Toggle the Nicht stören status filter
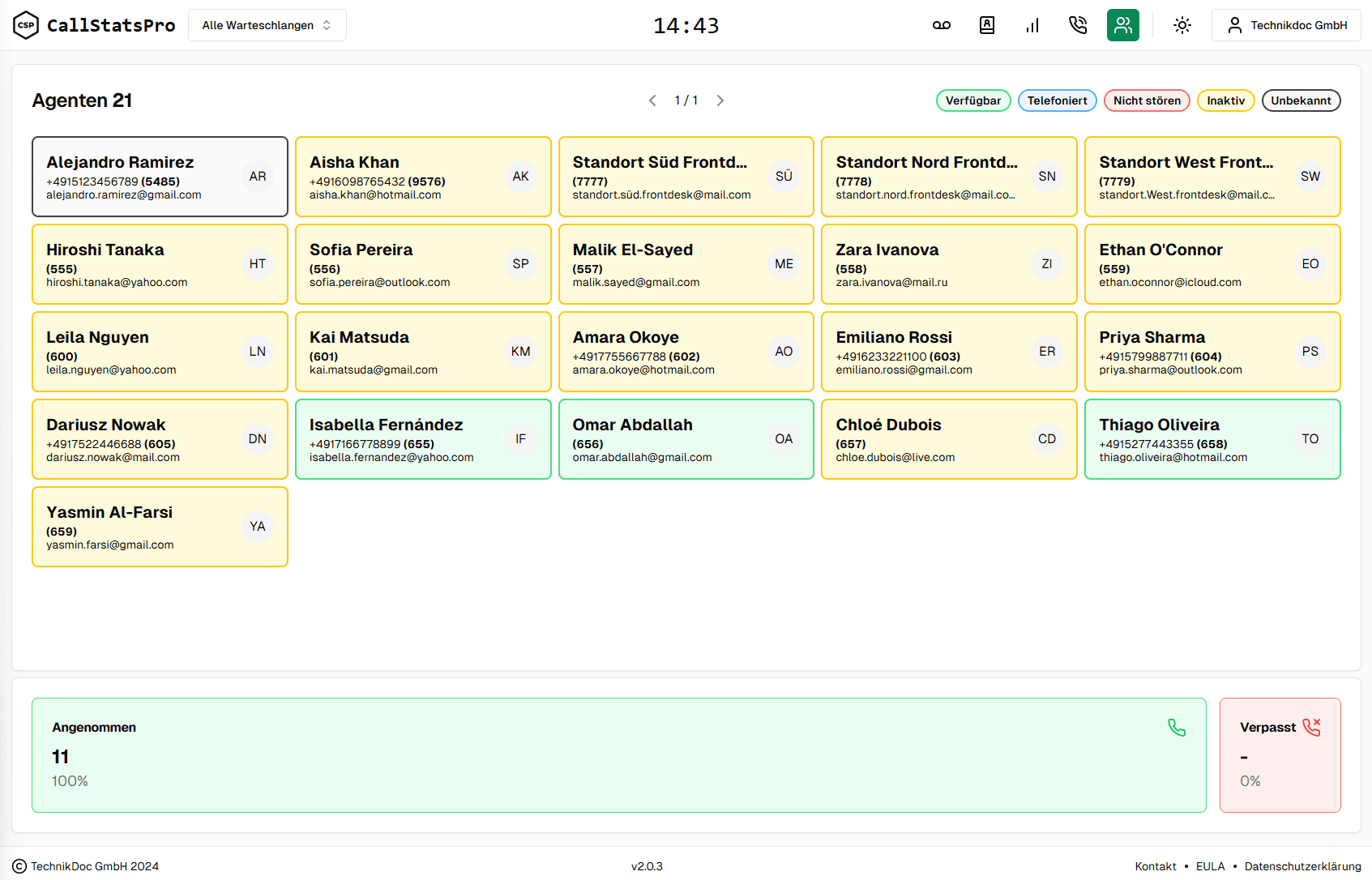 (x=1146, y=100)
